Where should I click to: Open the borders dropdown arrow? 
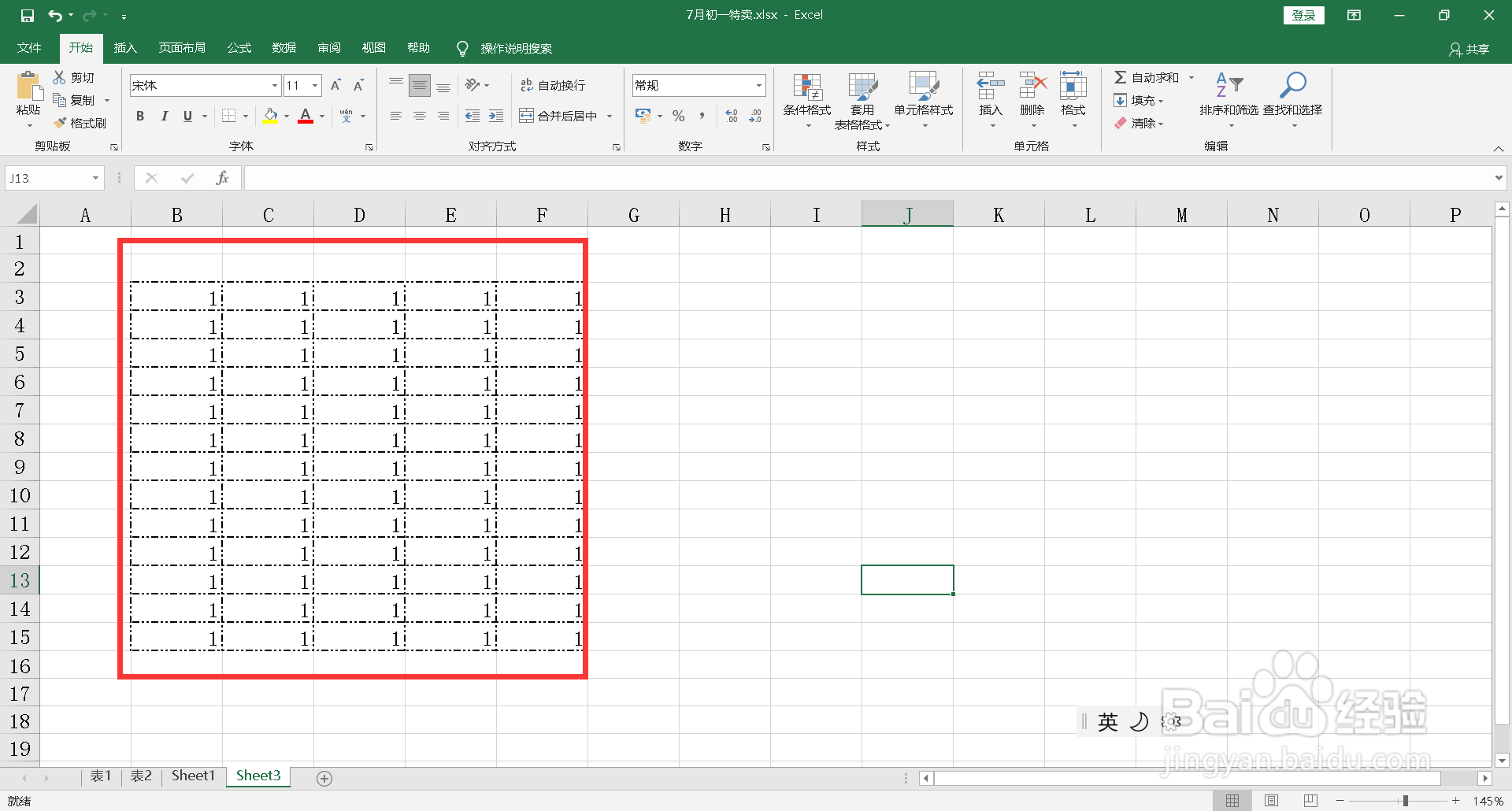[246, 116]
